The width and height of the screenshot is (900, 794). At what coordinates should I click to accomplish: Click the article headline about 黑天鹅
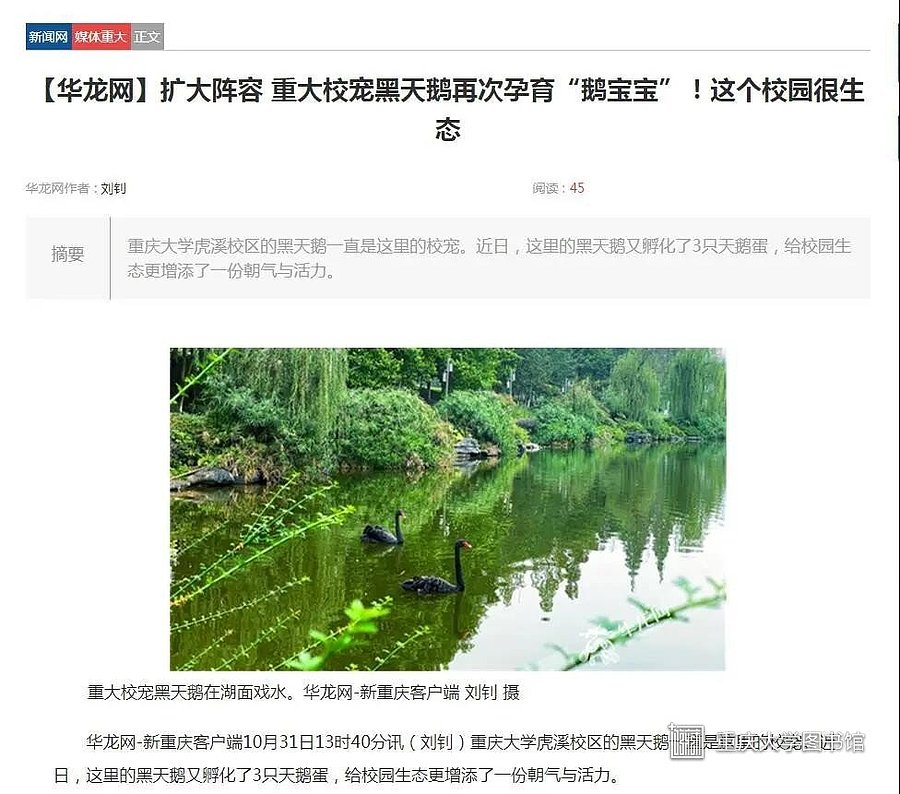449,109
